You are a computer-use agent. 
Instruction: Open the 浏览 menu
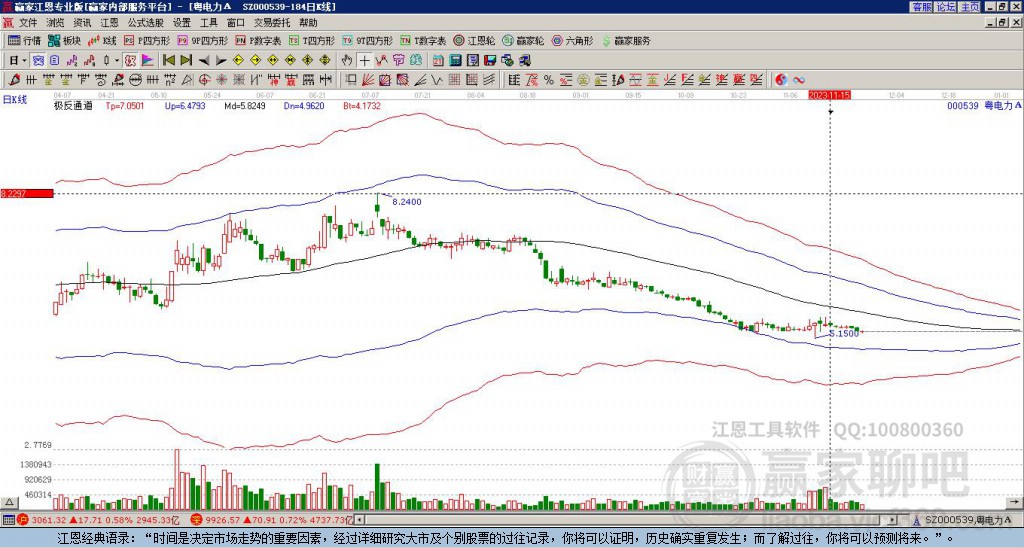point(55,23)
